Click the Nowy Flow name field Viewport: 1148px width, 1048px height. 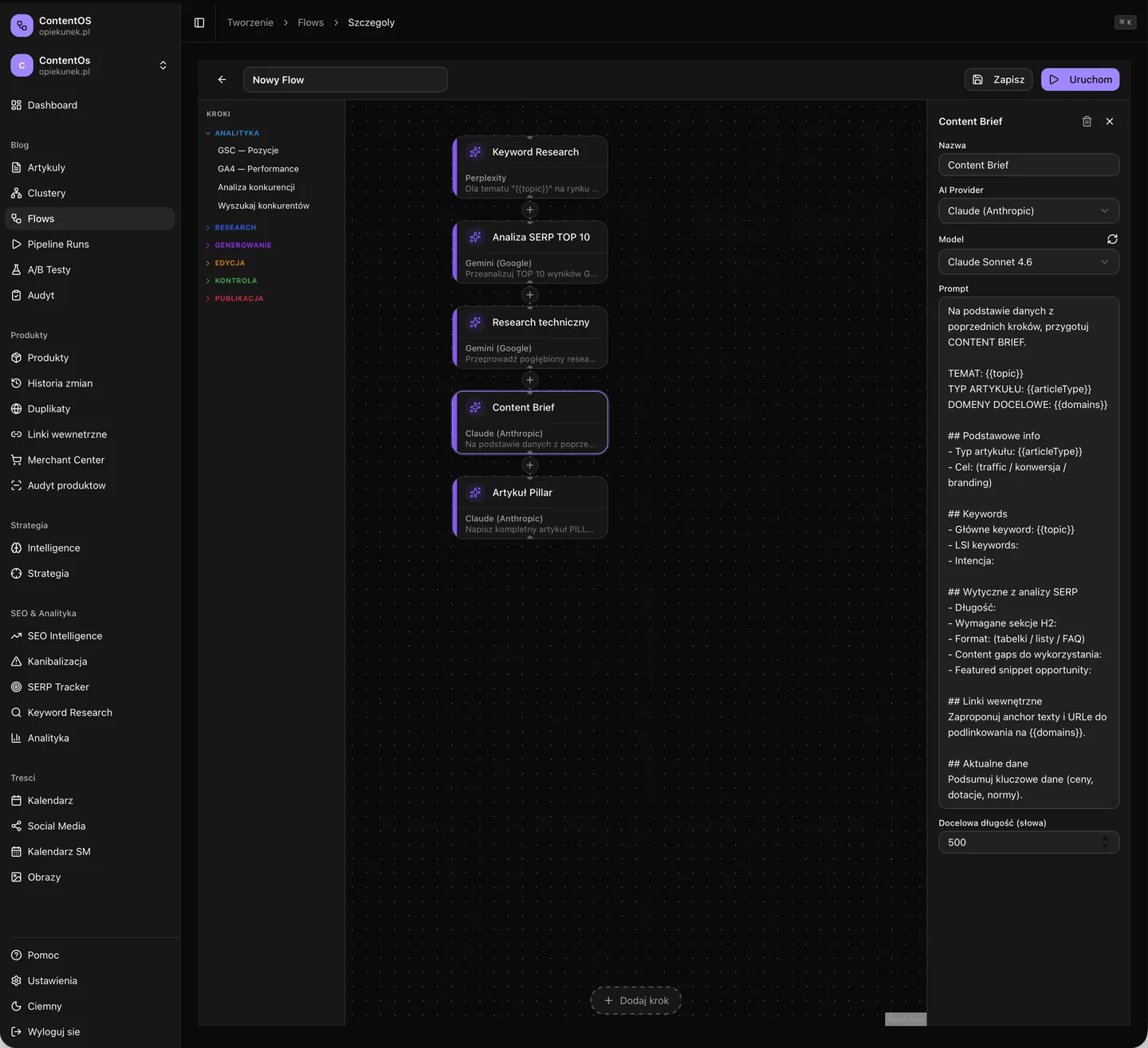click(345, 80)
